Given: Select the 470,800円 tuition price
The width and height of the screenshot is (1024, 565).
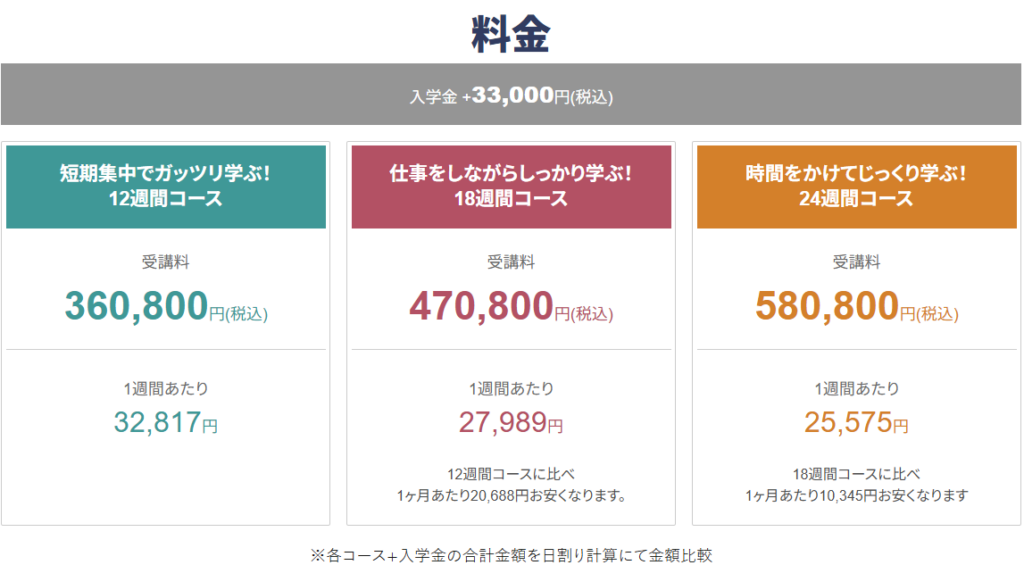Looking at the screenshot, I should point(511,306).
